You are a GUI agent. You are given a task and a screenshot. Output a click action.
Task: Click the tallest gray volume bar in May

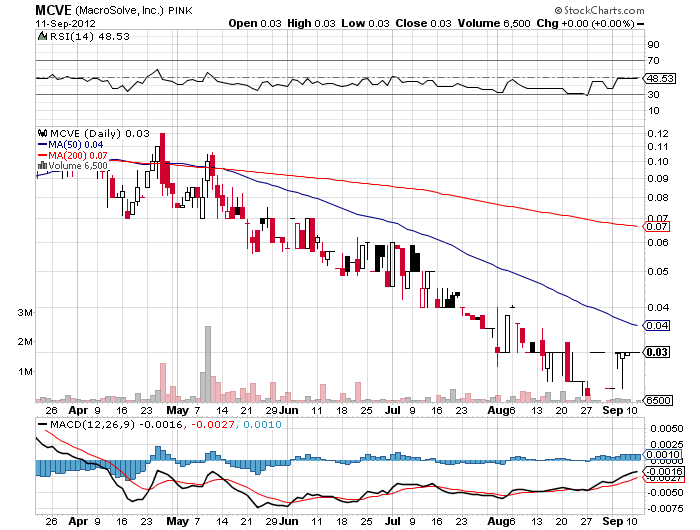(208, 364)
